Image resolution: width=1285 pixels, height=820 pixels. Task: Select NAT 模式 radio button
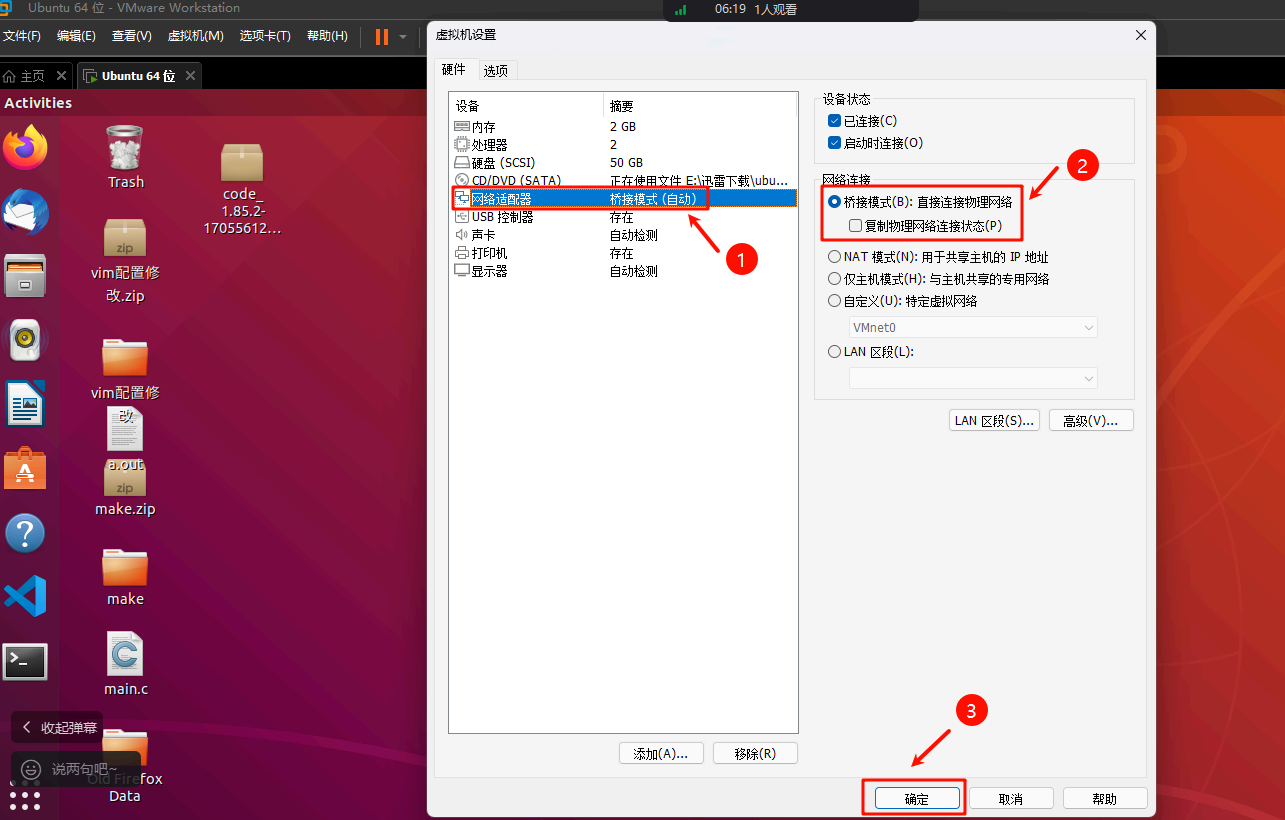[x=835, y=257]
